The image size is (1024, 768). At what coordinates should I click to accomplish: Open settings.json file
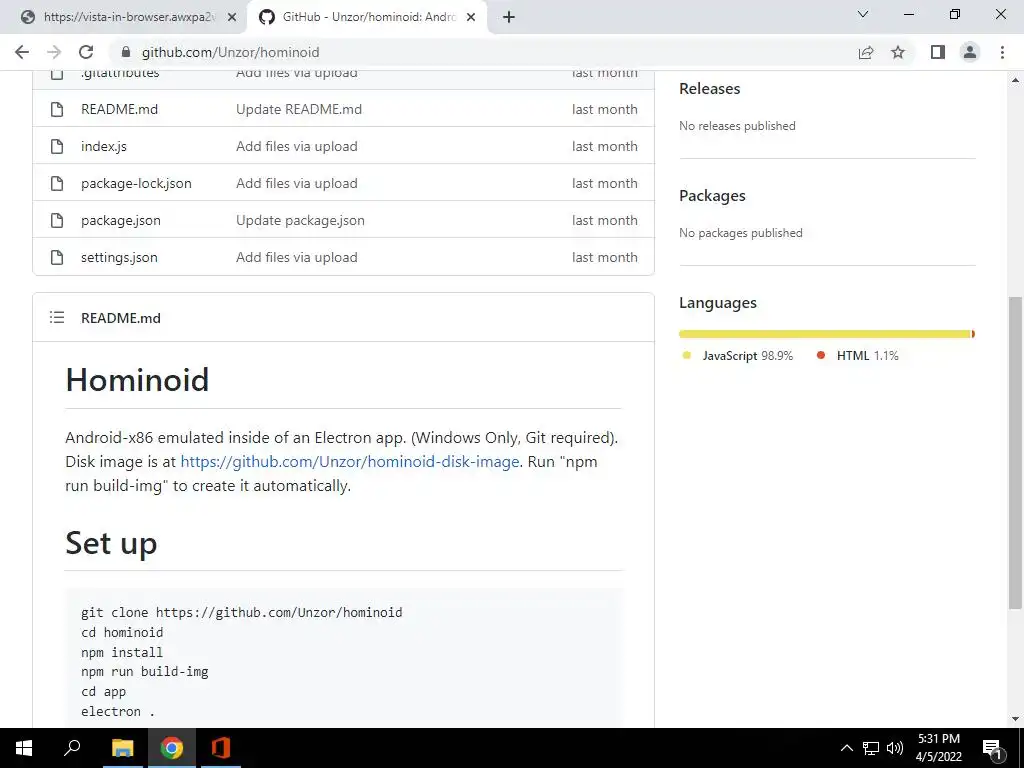120,257
